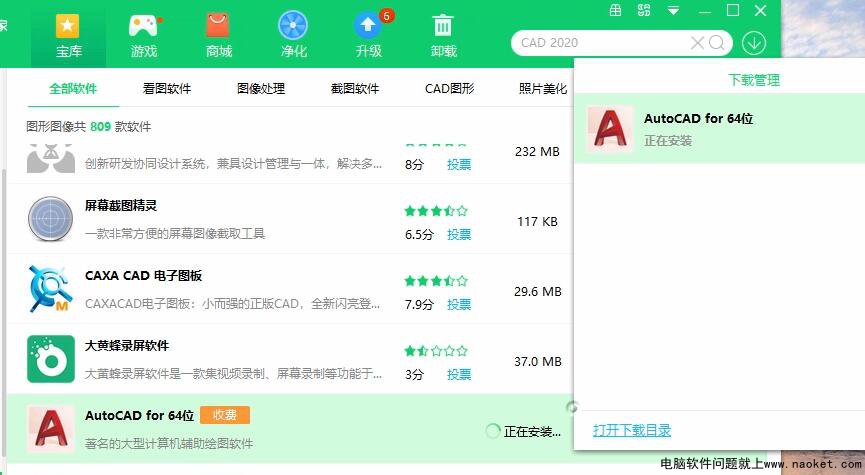Click the search magnifier icon

pyautogui.click(x=717, y=42)
